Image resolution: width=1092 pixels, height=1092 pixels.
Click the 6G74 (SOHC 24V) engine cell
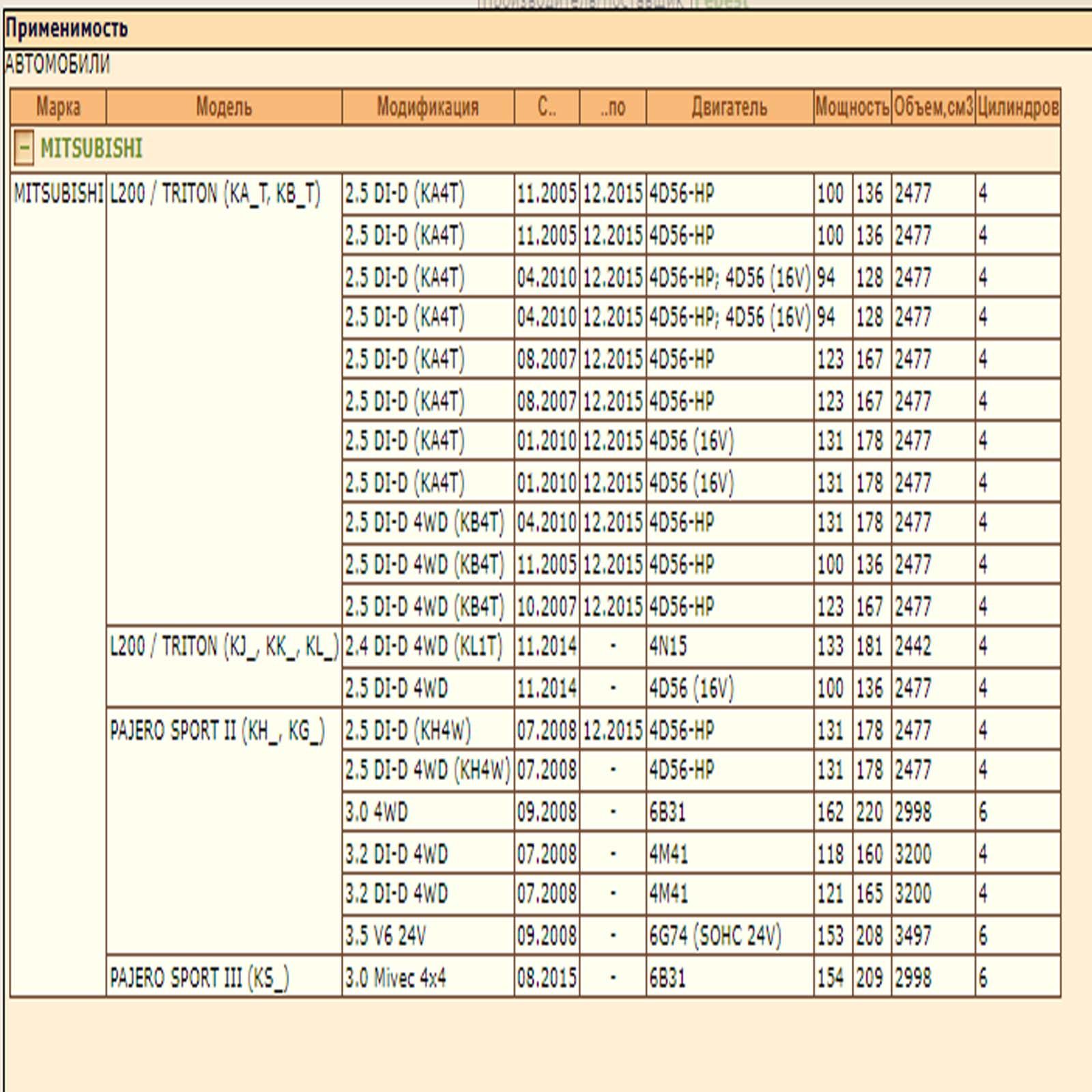coord(715,935)
